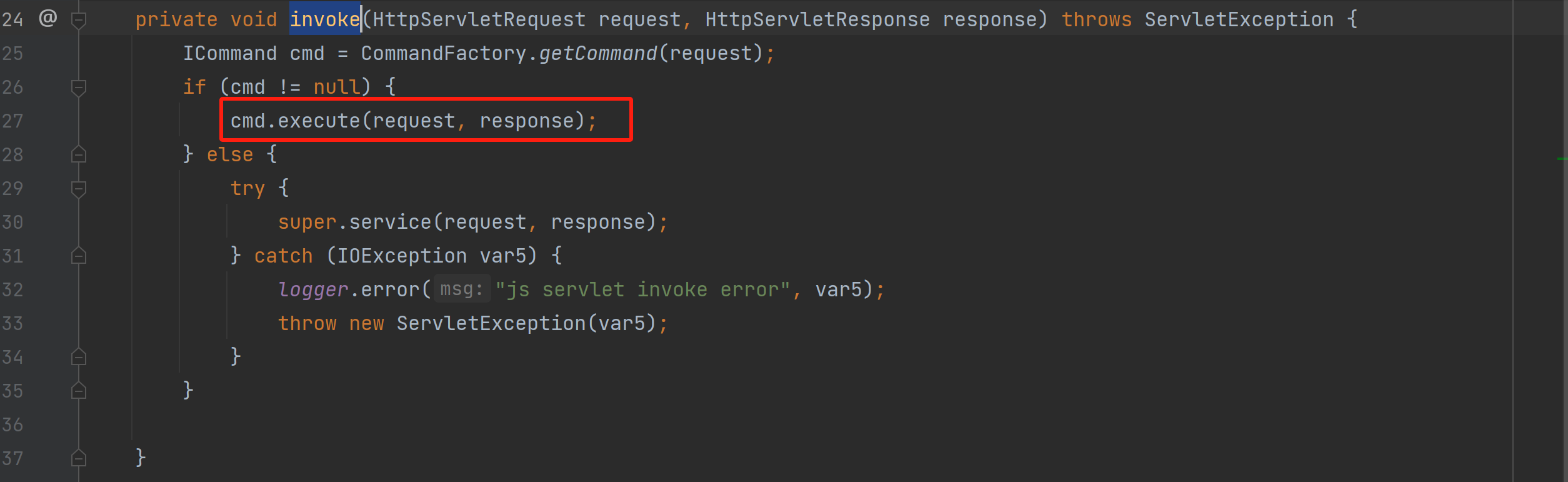Click the getCommand method call

[x=598, y=54]
